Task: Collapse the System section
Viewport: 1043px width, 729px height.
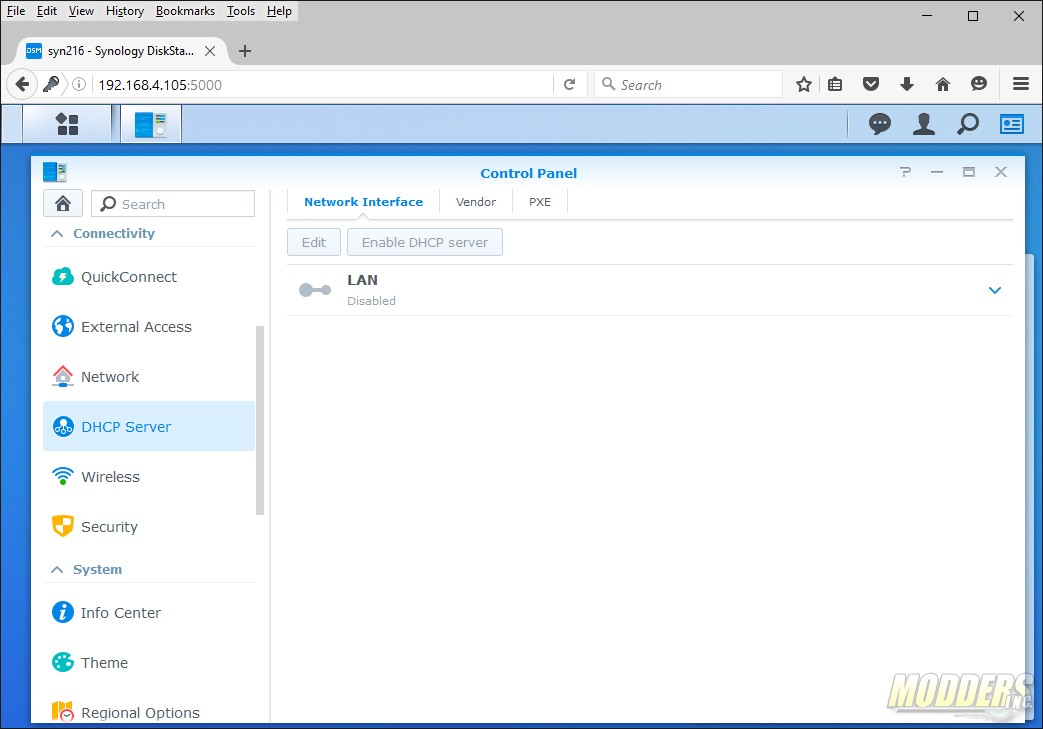Action: pos(57,569)
